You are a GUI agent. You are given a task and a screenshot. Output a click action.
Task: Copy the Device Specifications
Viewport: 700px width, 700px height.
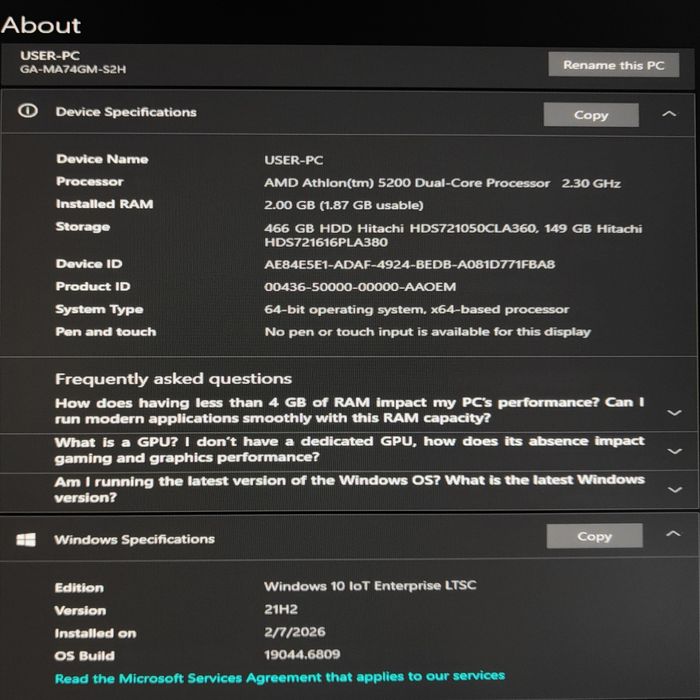[x=591, y=115]
